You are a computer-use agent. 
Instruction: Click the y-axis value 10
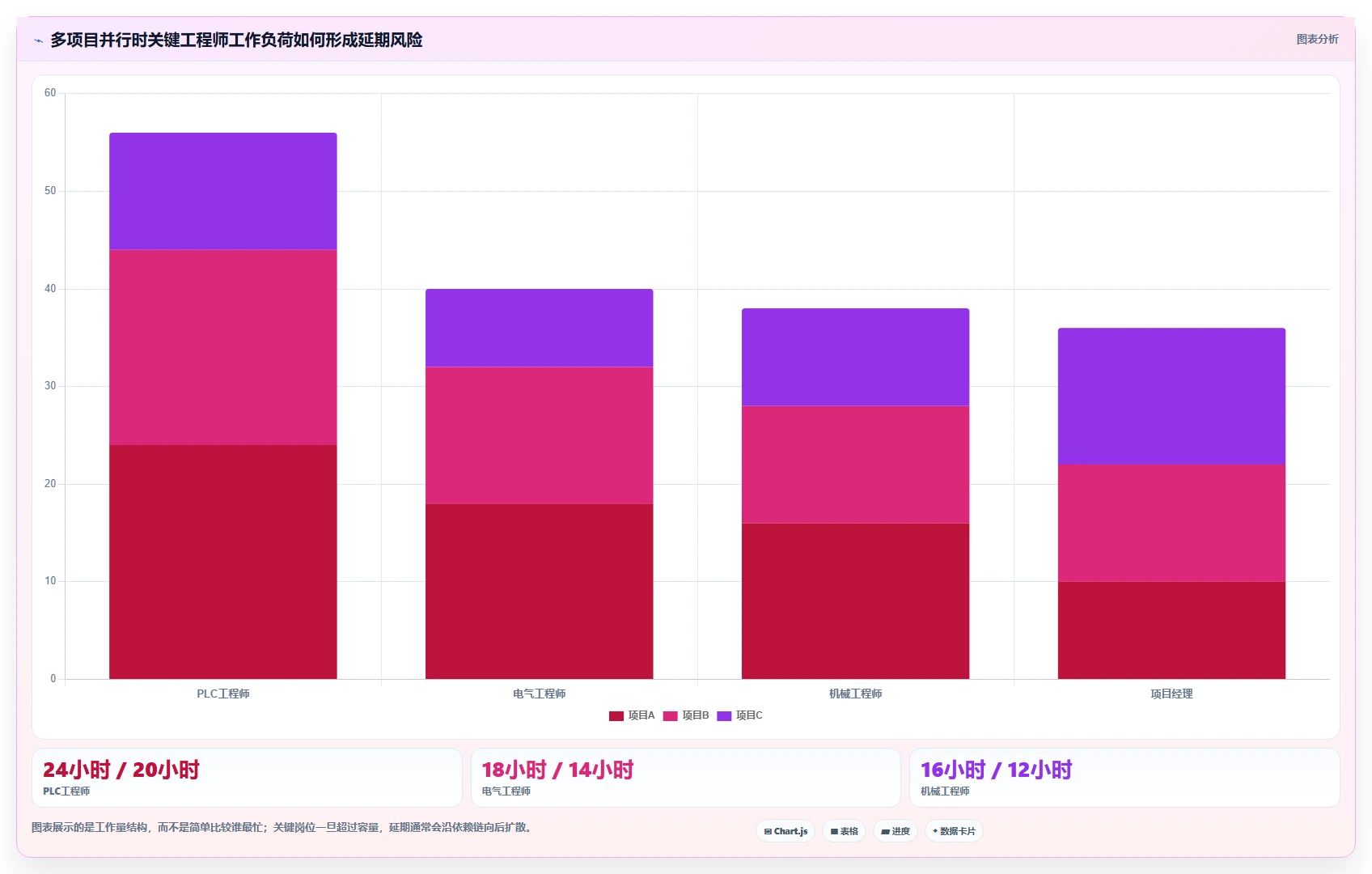coord(50,581)
